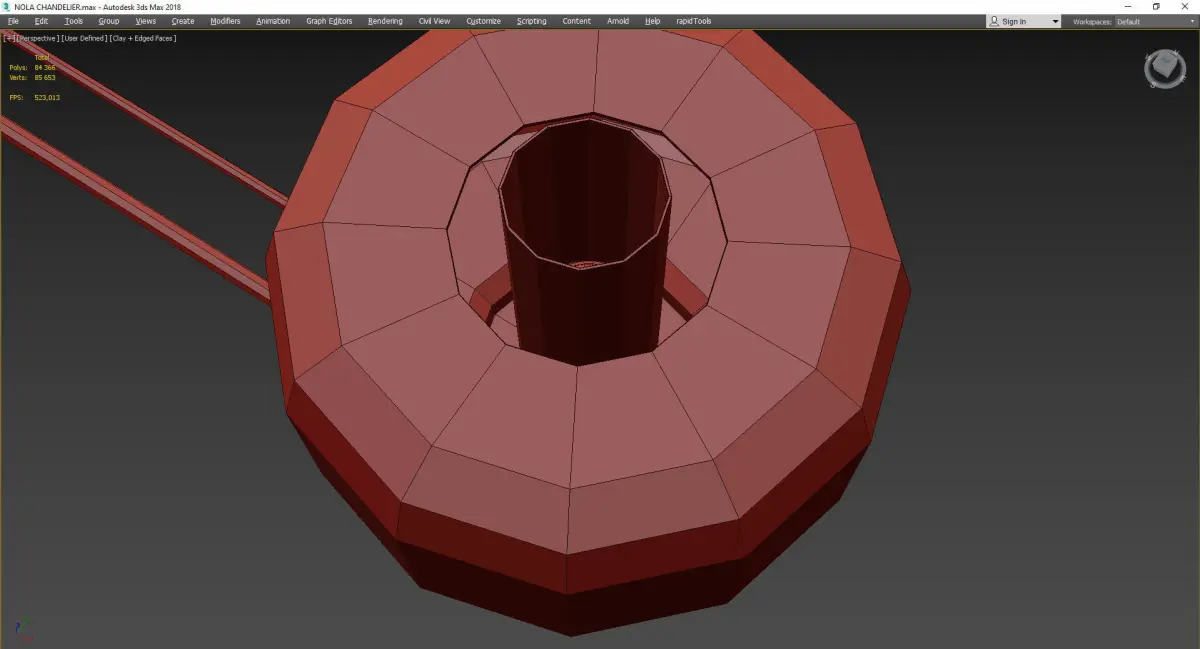Minimize the 3ds Max window
This screenshot has width=1200, height=649.
coord(1129,6)
